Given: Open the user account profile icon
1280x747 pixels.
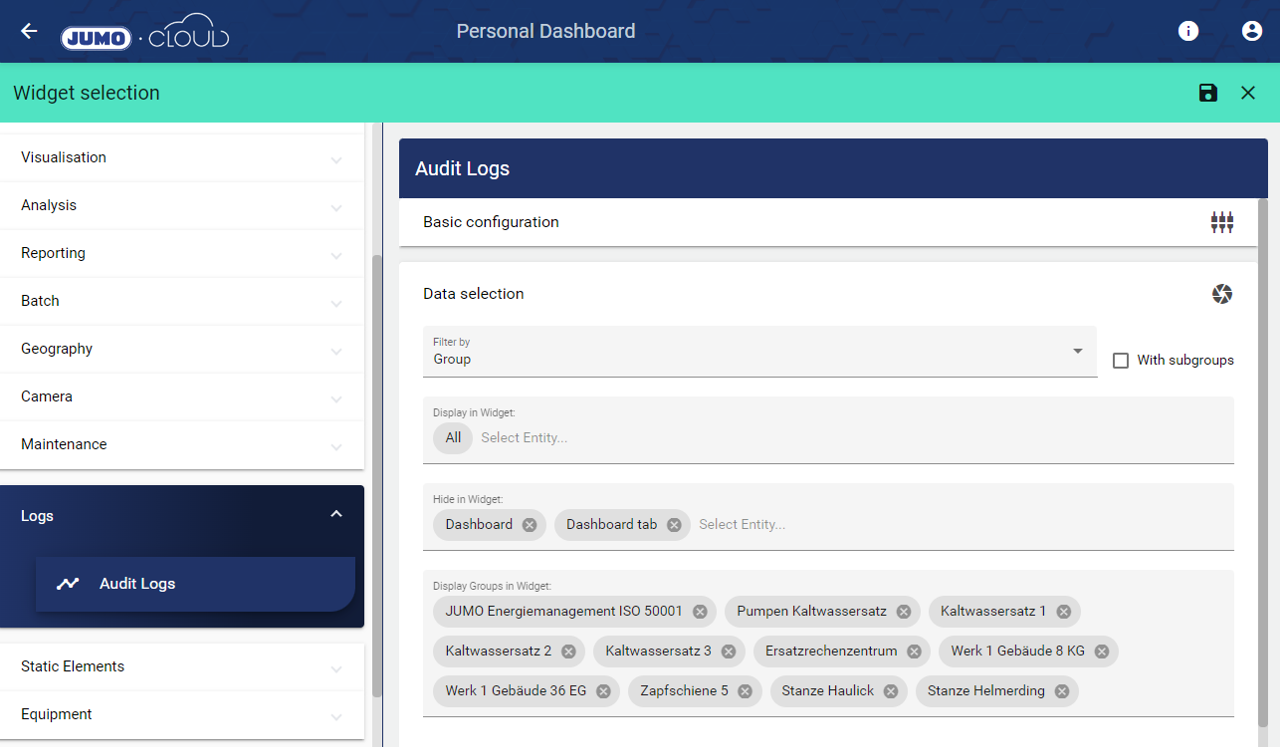Looking at the screenshot, I should tap(1251, 31).
